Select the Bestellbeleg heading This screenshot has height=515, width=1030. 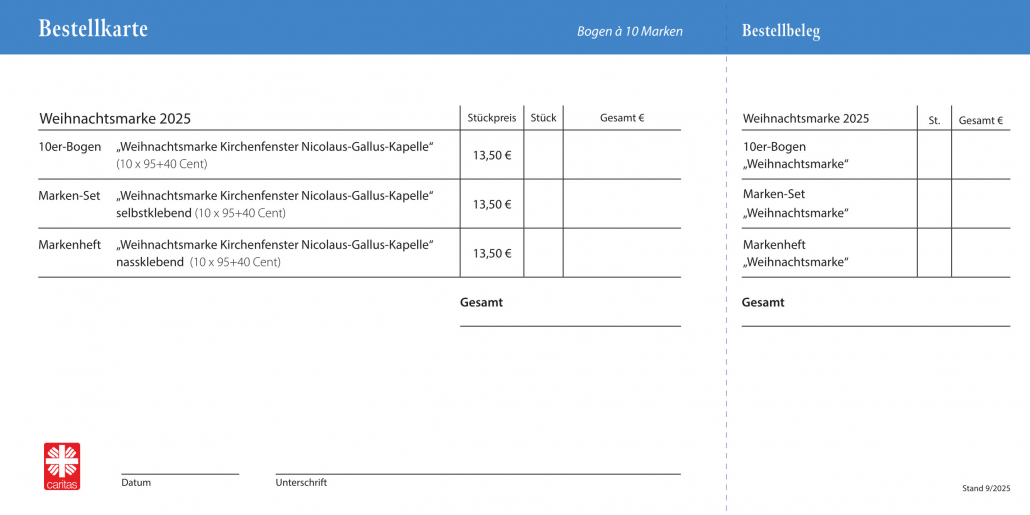coord(781,31)
